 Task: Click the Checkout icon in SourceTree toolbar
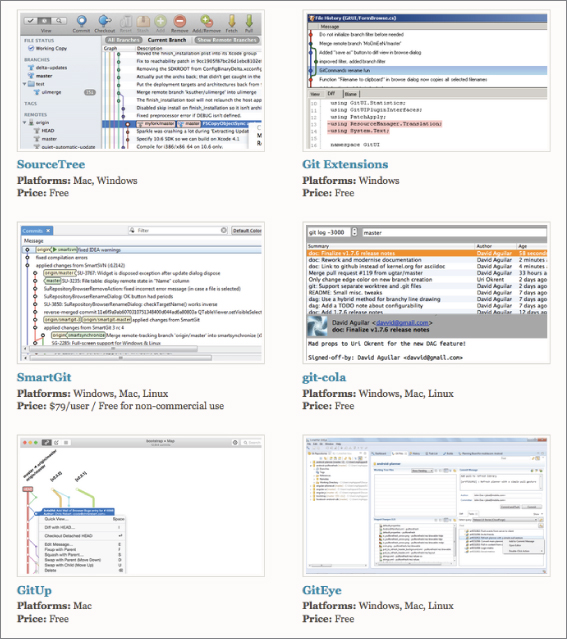(x=105, y=21)
